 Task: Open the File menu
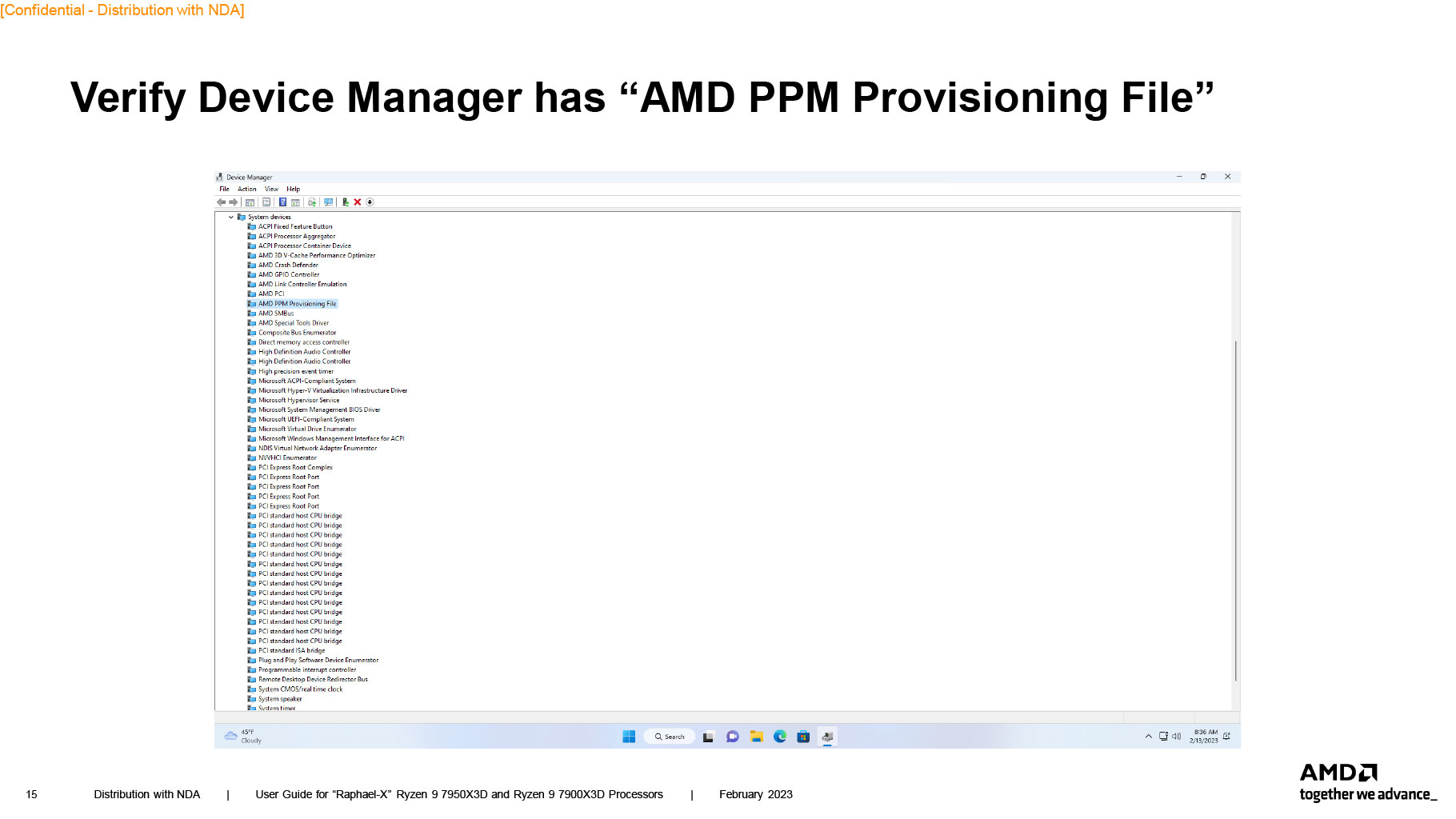pos(224,190)
